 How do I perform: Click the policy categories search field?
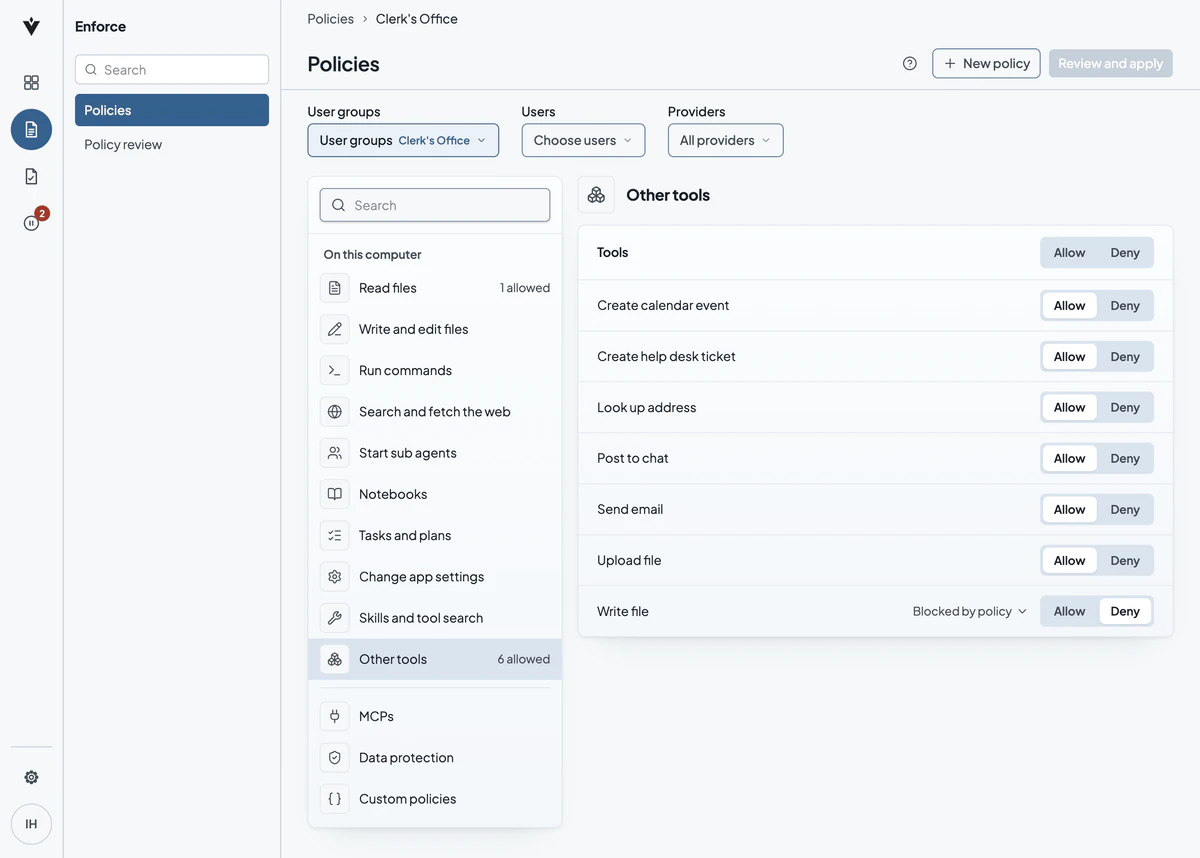pyautogui.click(x=435, y=205)
